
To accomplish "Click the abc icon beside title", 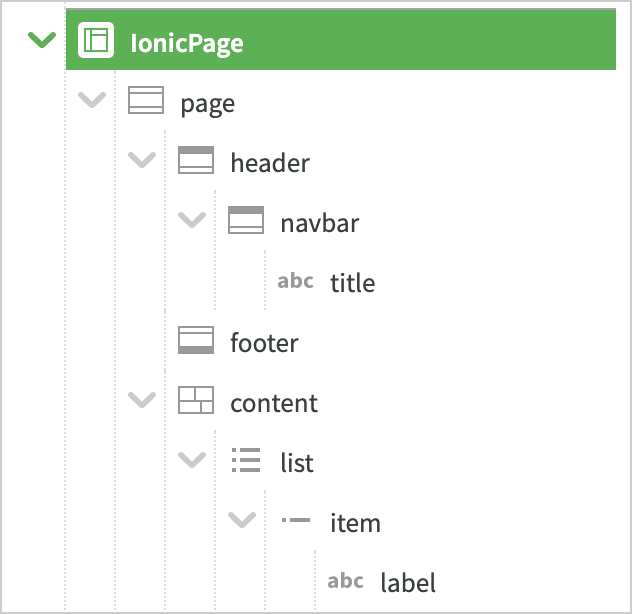I will (x=296, y=282).
